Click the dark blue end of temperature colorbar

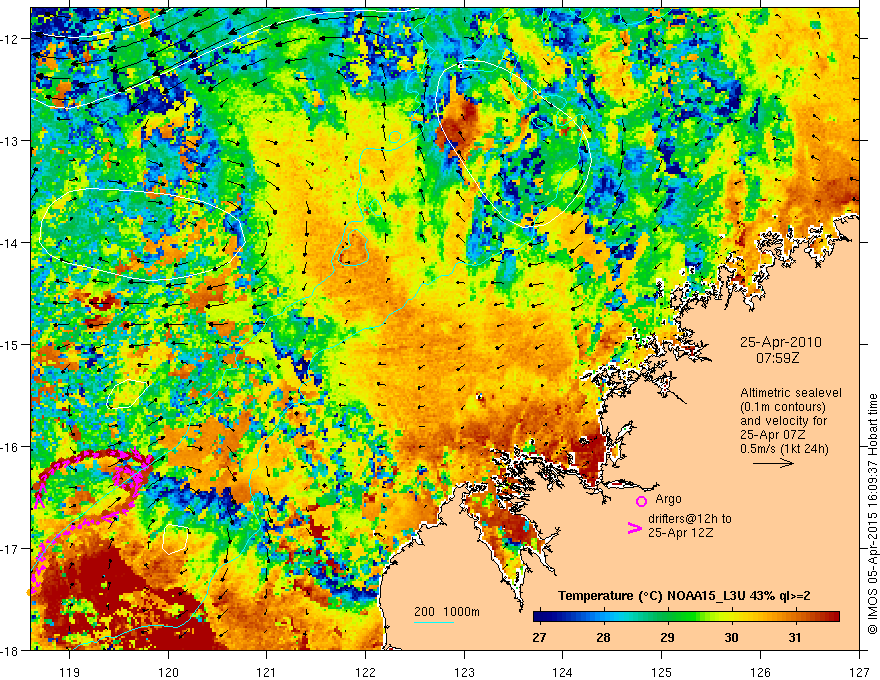pyautogui.click(x=543, y=617)
